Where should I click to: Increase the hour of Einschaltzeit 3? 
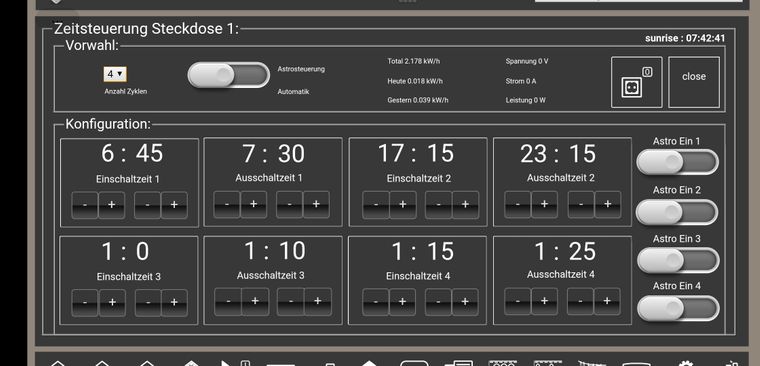(112, 302)
